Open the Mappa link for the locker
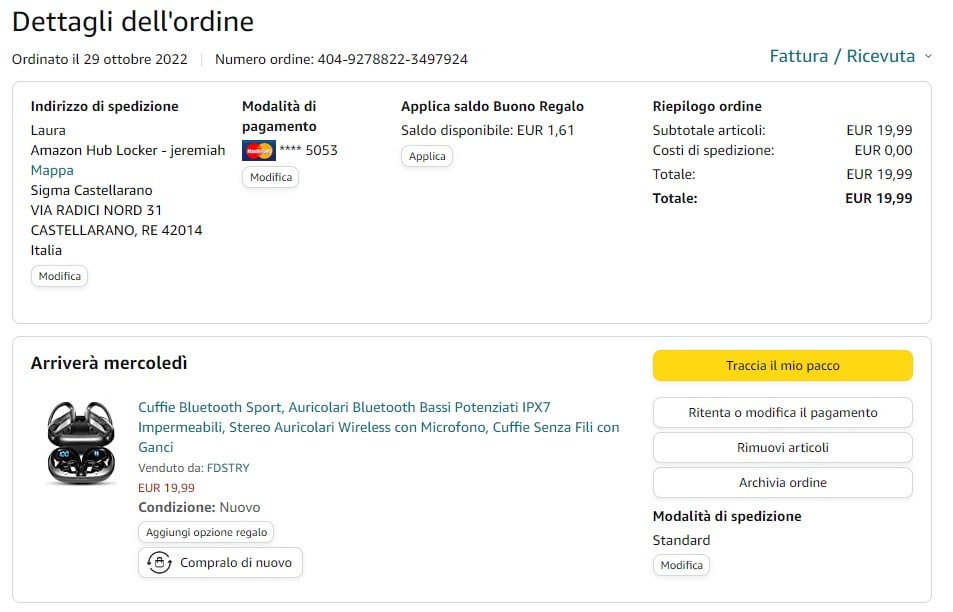953x612 pixels. point(52,170)
